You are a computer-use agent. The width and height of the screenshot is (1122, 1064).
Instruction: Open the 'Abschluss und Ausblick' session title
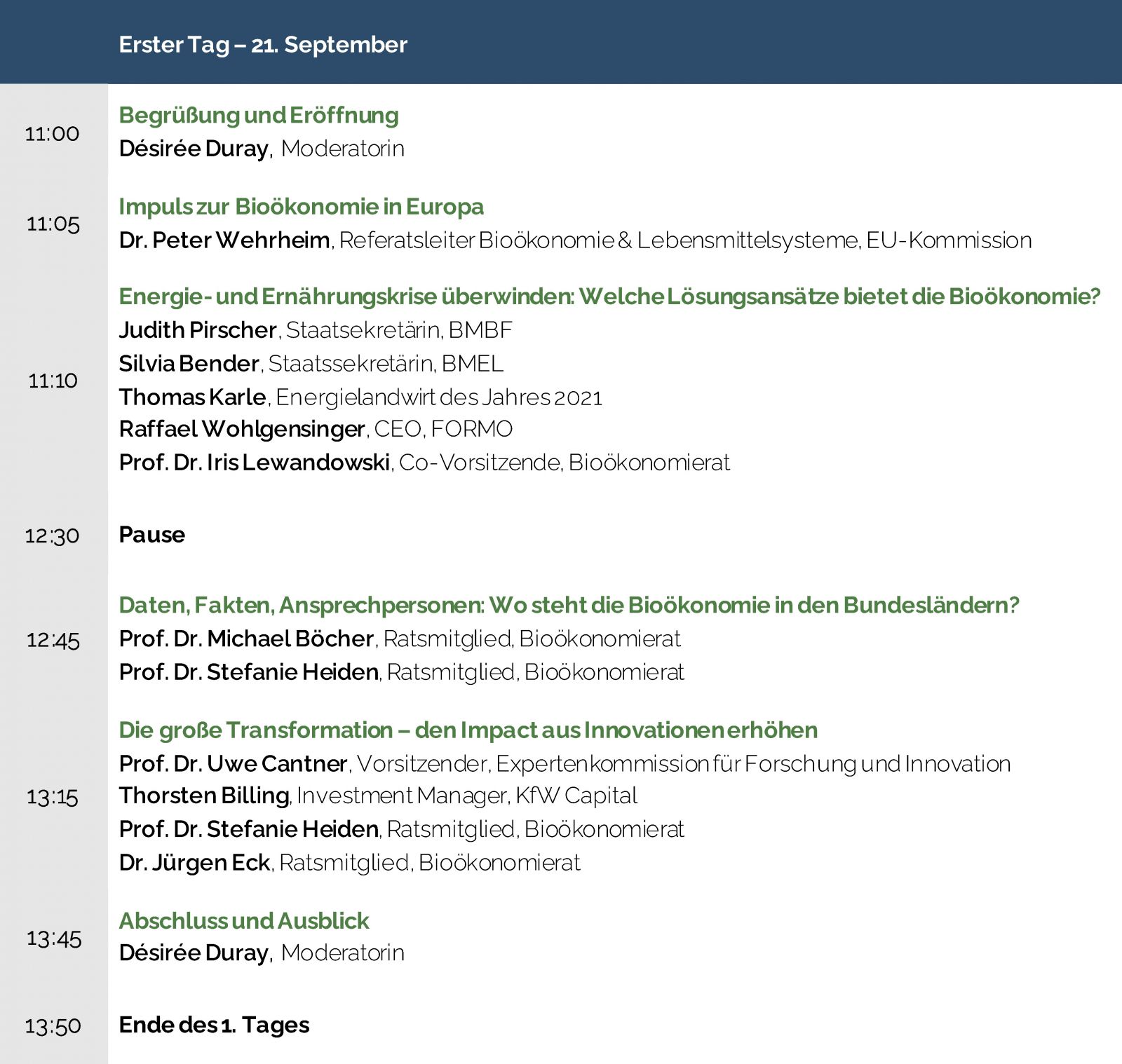point(244,920)
